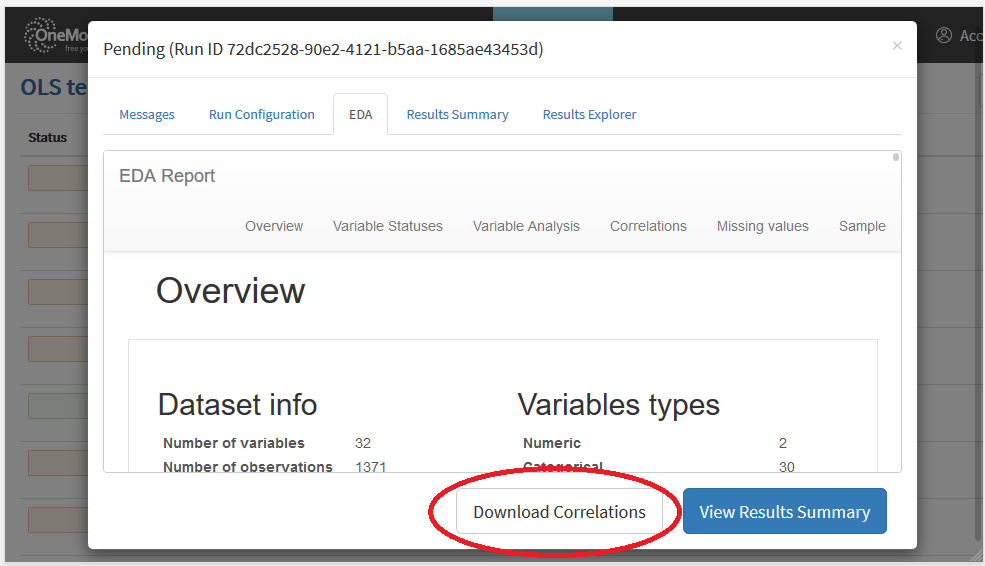
Task: Navigate to Variable Statuses section
Action: (x=388, y=226)
